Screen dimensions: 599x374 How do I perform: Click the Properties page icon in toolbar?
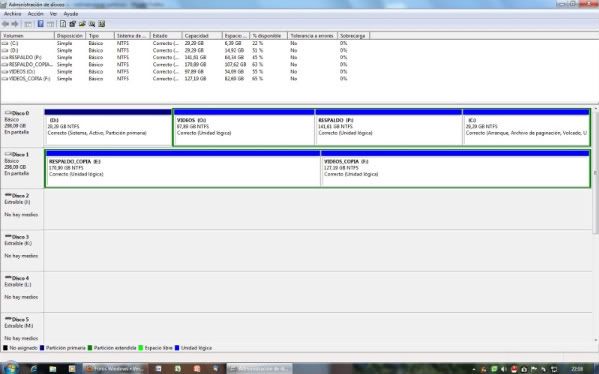pos(63,24)
